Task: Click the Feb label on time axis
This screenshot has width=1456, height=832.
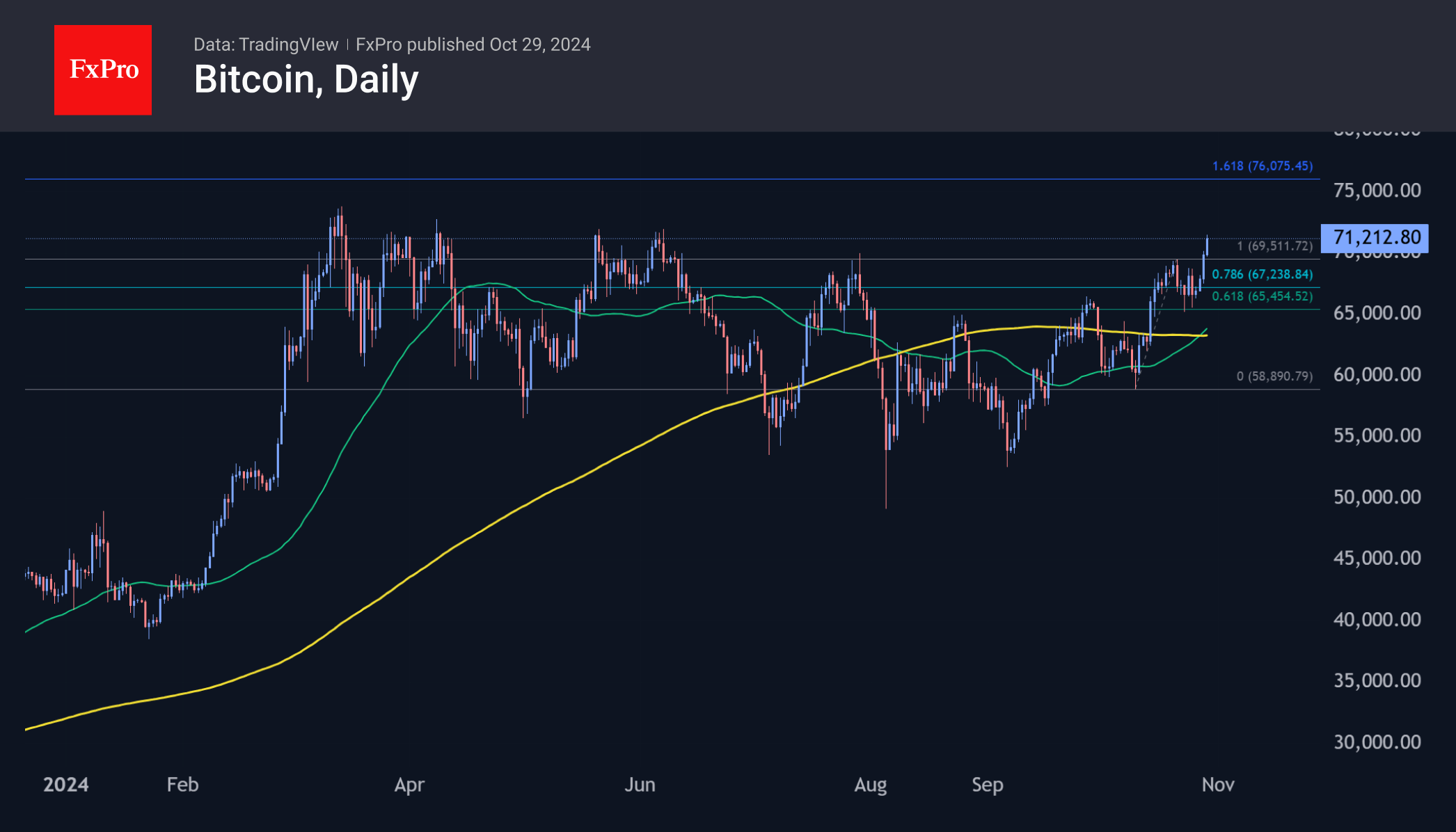Action: [x=183, y=785]
